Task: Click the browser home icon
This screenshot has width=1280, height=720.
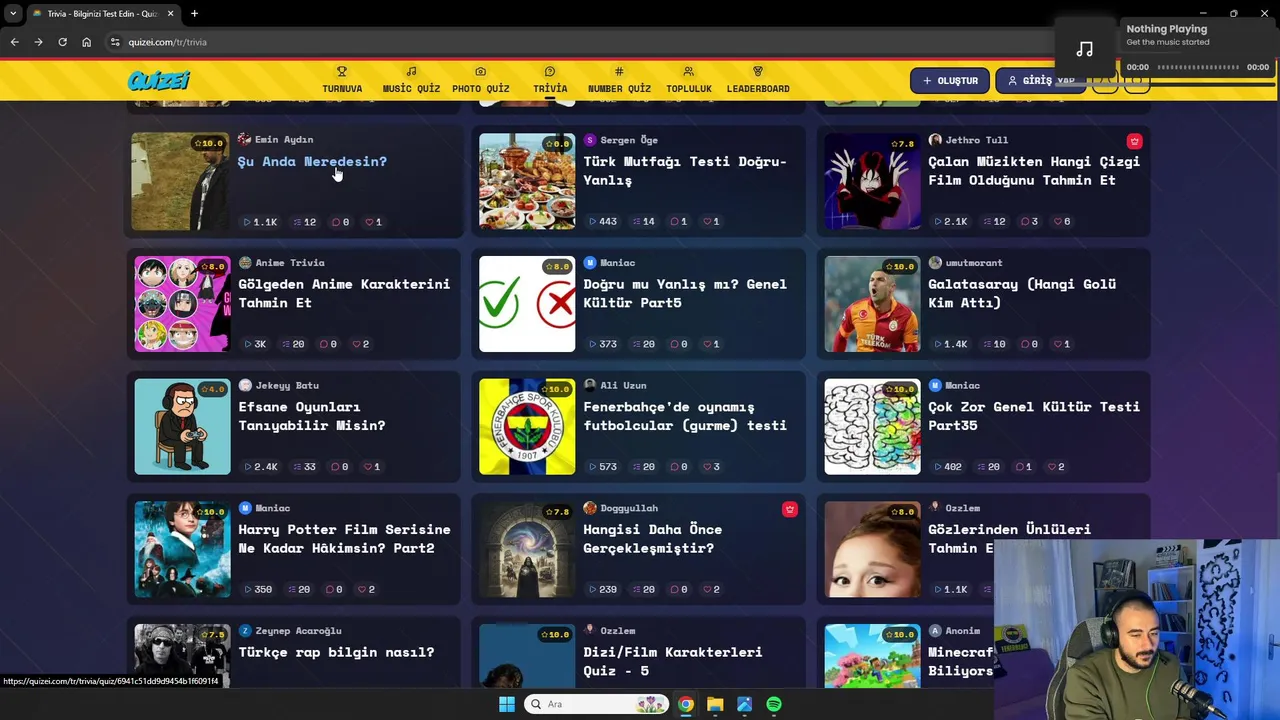Action: pyautogui.click(x=86, y=42)
